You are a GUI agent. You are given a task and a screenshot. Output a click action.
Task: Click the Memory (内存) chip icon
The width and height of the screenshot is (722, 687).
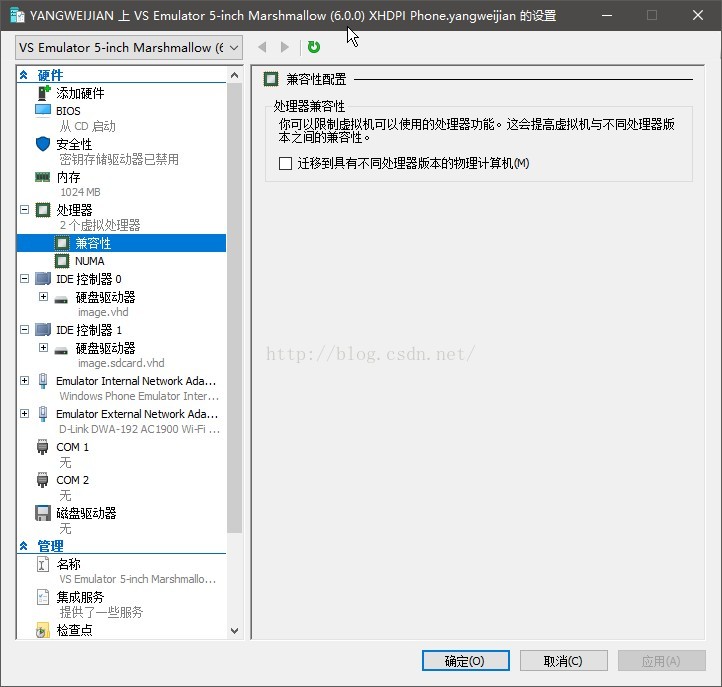coord(43,177)
